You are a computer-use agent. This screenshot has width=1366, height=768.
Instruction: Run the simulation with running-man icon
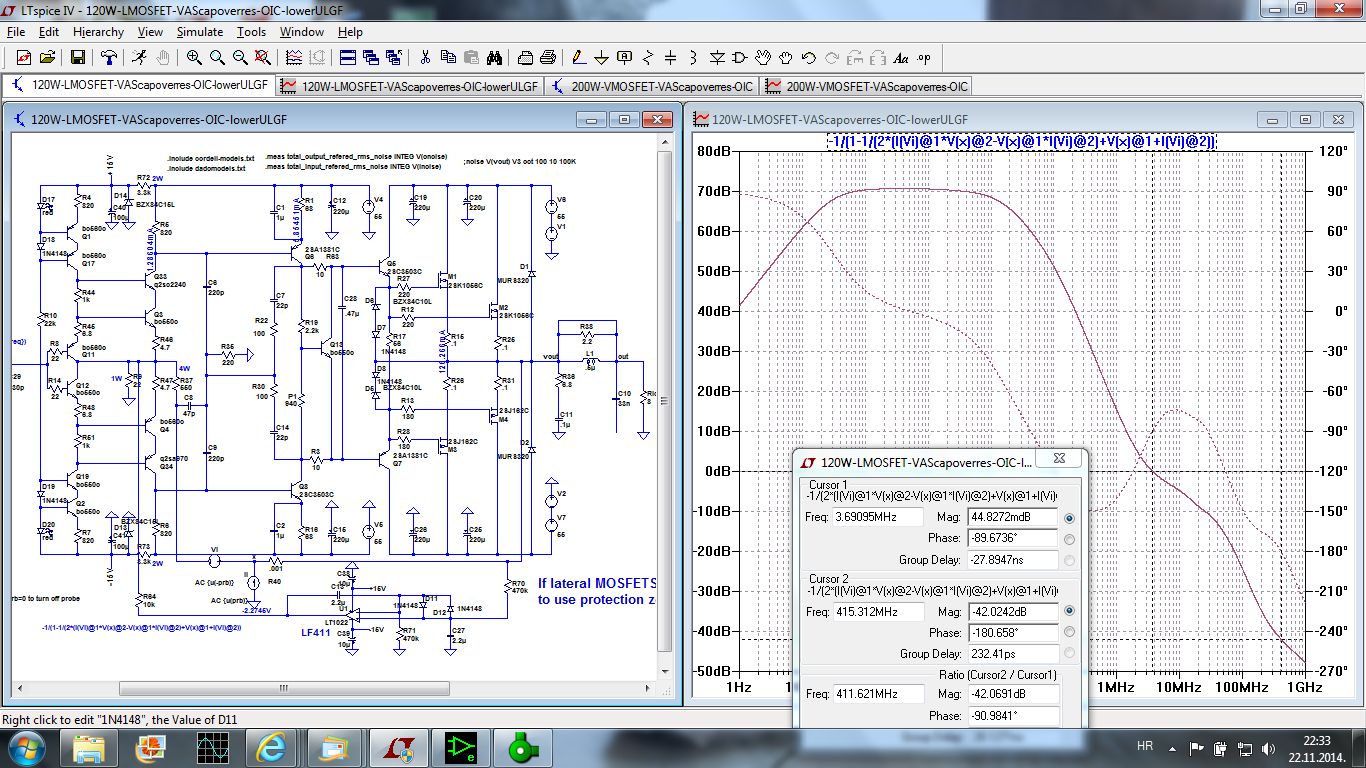tap(139, 57)
